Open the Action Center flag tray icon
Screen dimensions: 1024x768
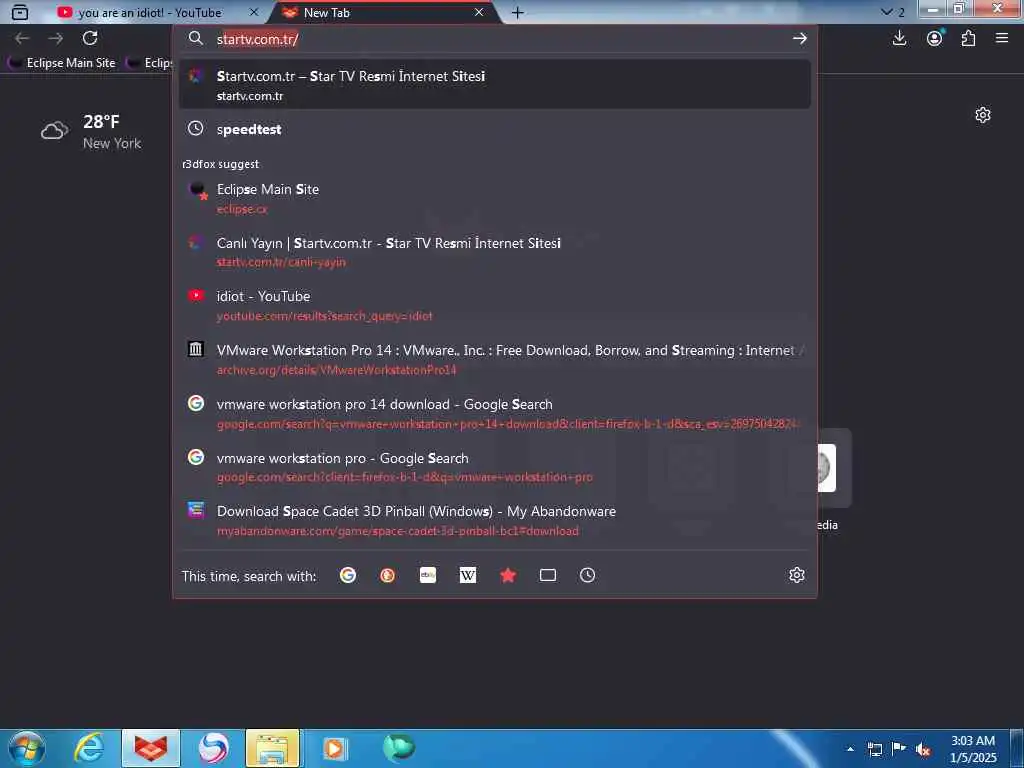pos(899,749)
